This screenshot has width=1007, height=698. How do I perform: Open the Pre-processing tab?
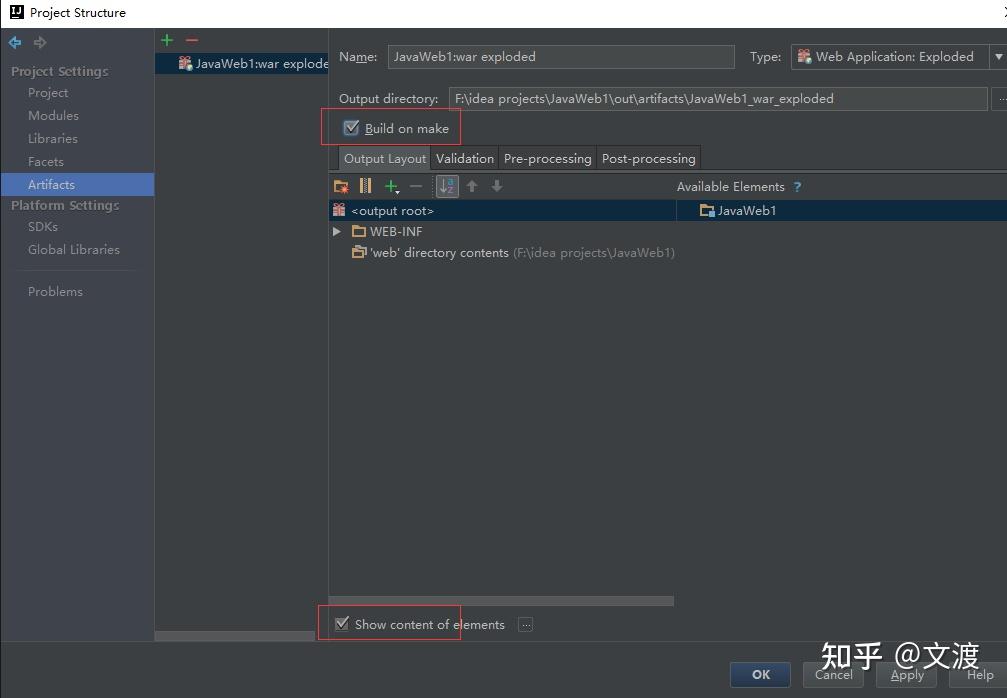(547, 157)
